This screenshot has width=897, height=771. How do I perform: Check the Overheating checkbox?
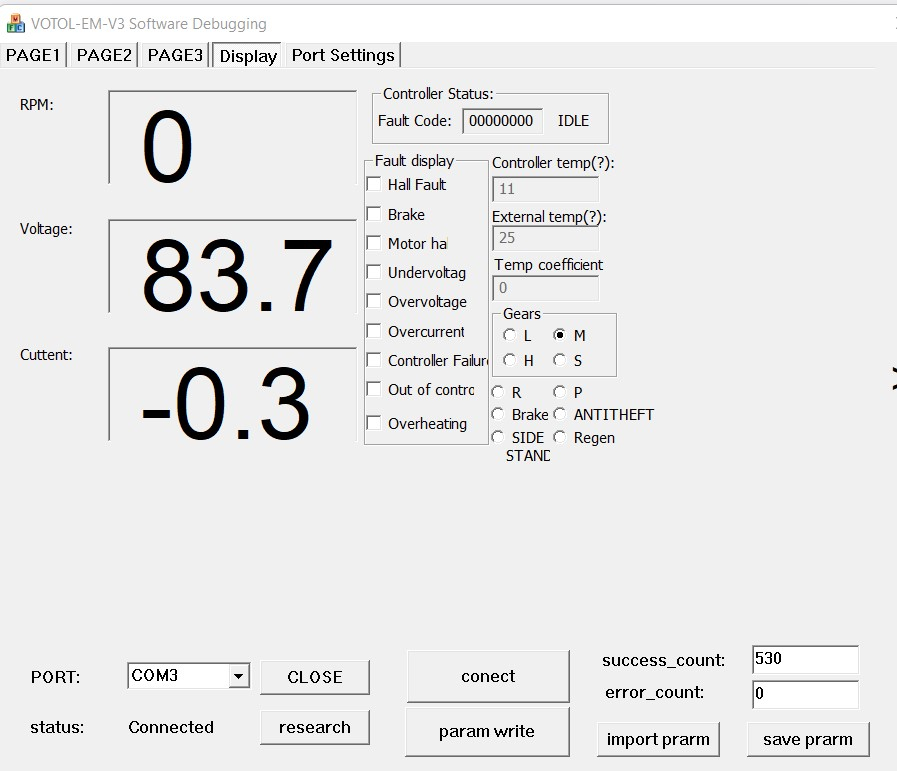[x=374, y=423]
